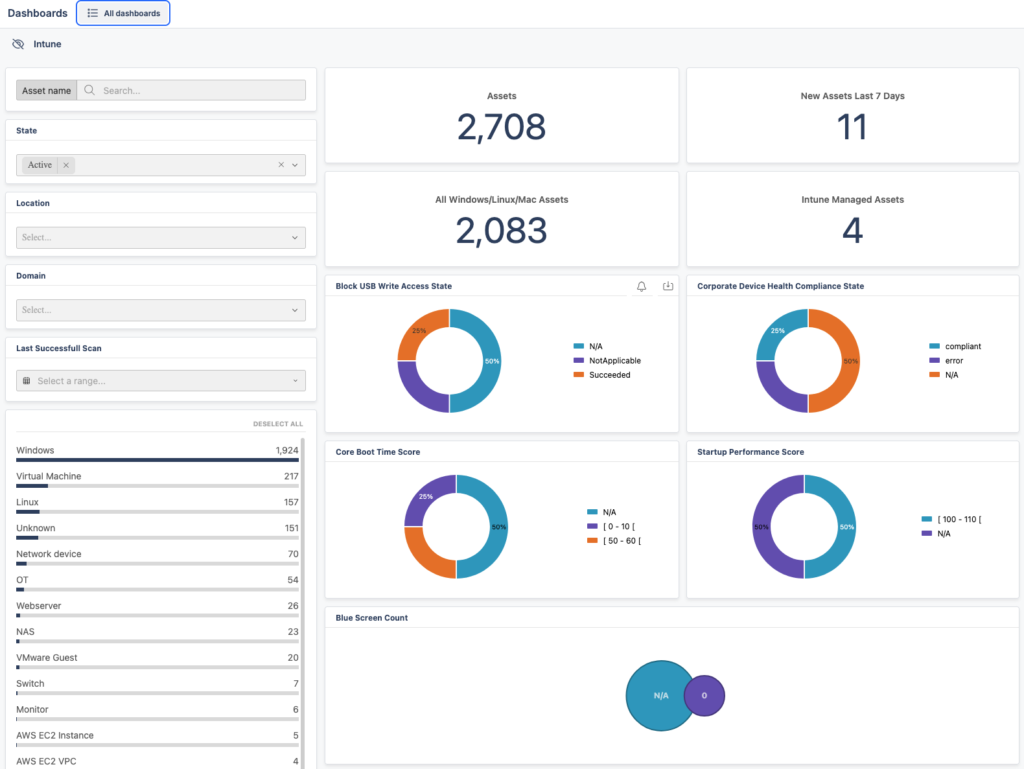Toggle N/A legend in Compliance State chart
This screenshot has height=769, width=1024.
tap(944, 375)
